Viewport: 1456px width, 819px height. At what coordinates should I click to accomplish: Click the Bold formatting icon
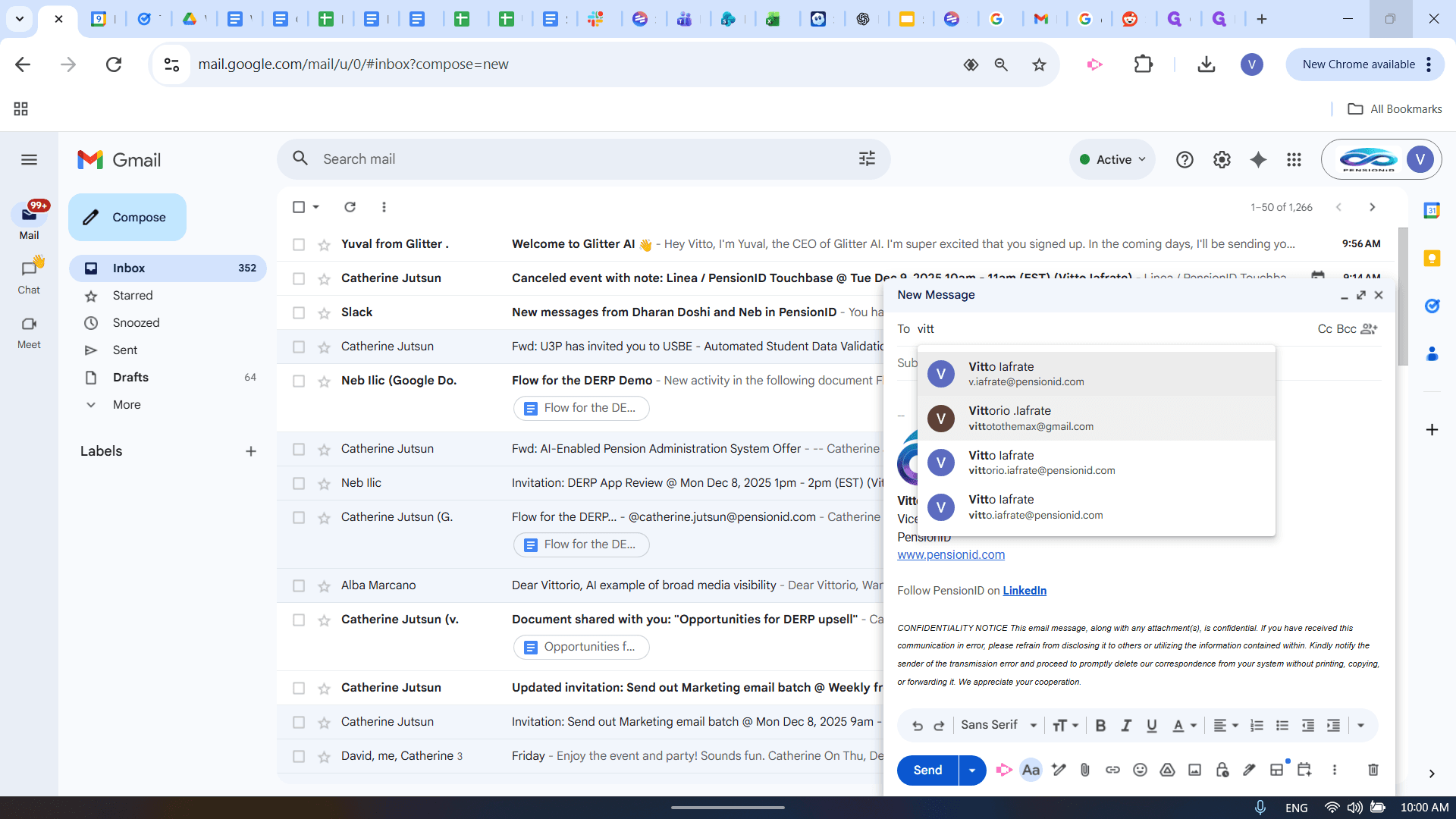coord(1100,726)
